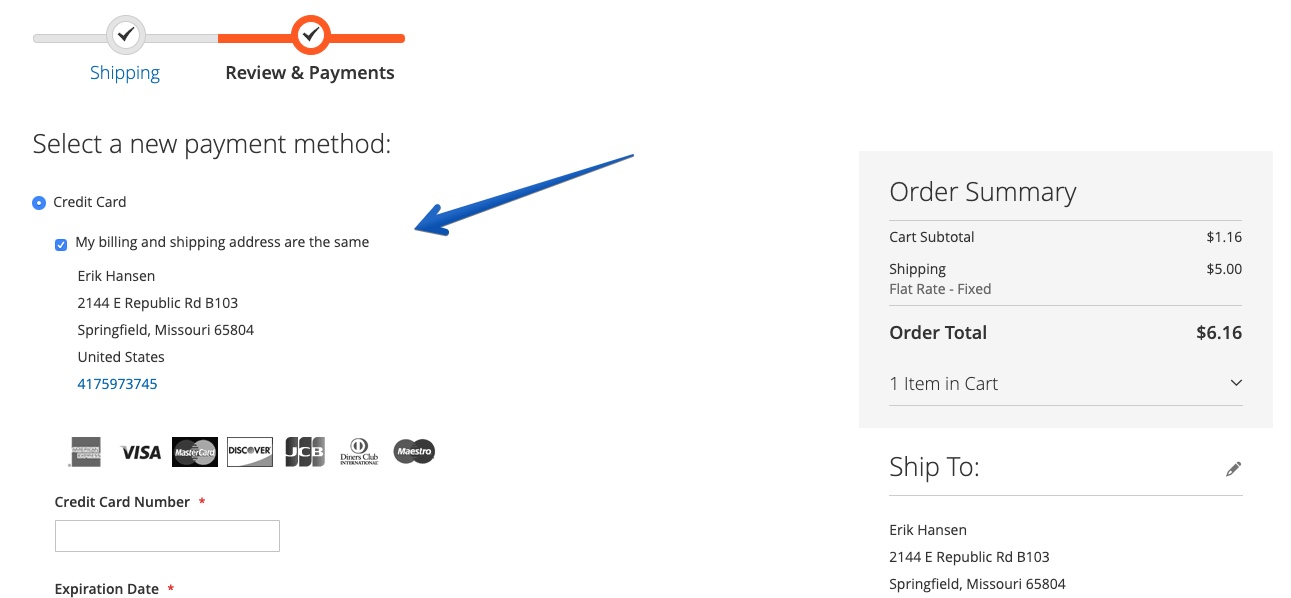1291x598 pixels.
Task: Edit the Ship To address with the pencil icon
Action: click(1234, 468)
